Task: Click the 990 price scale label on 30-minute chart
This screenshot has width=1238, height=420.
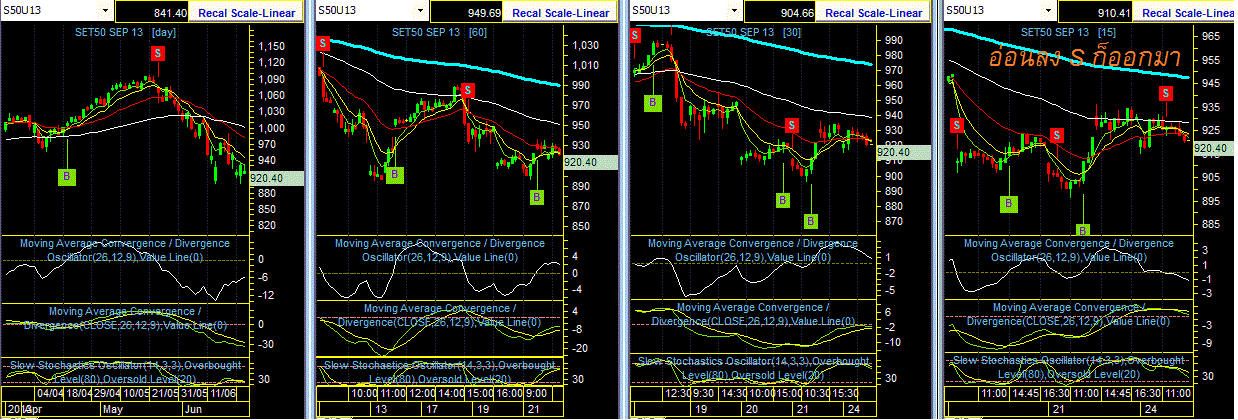Action: (x=893, y=41)
